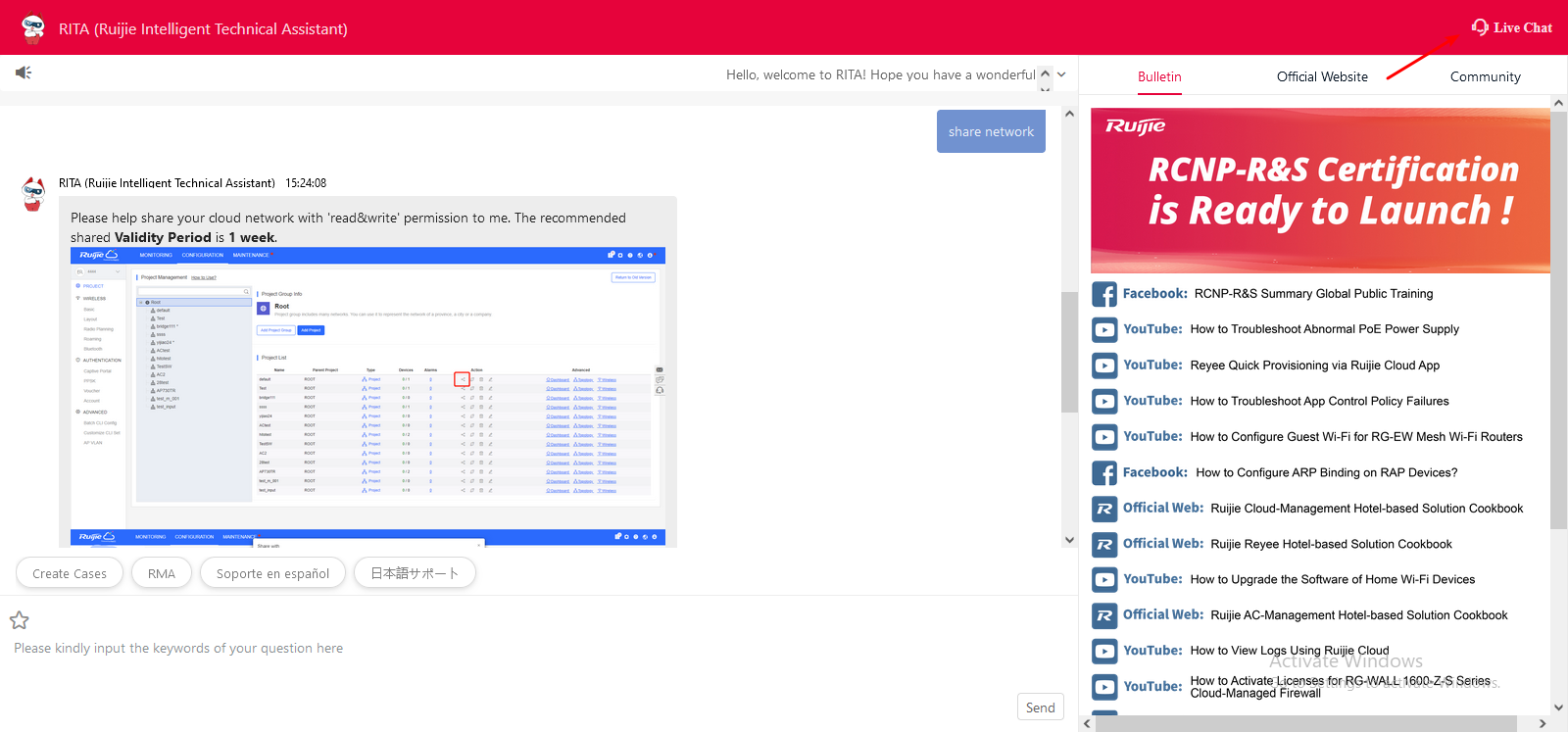Click the share network message bubble

click(x=991, y=131)
